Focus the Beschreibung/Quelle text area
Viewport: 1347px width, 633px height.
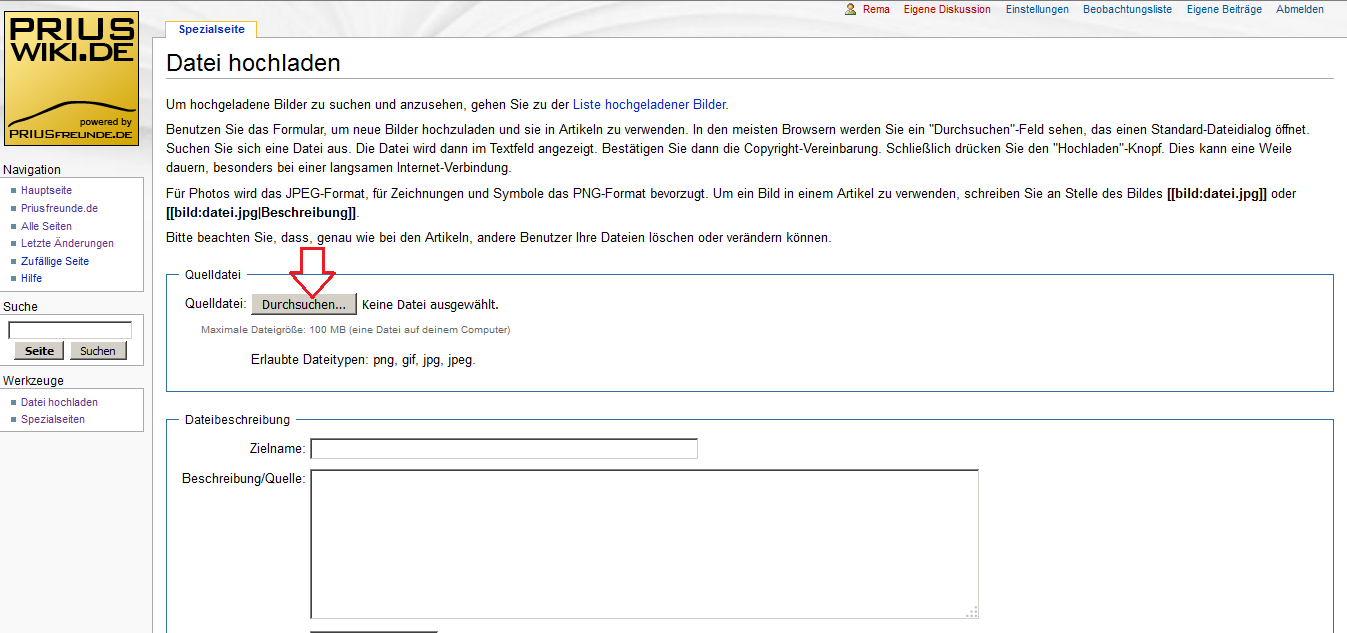(644, 544)
